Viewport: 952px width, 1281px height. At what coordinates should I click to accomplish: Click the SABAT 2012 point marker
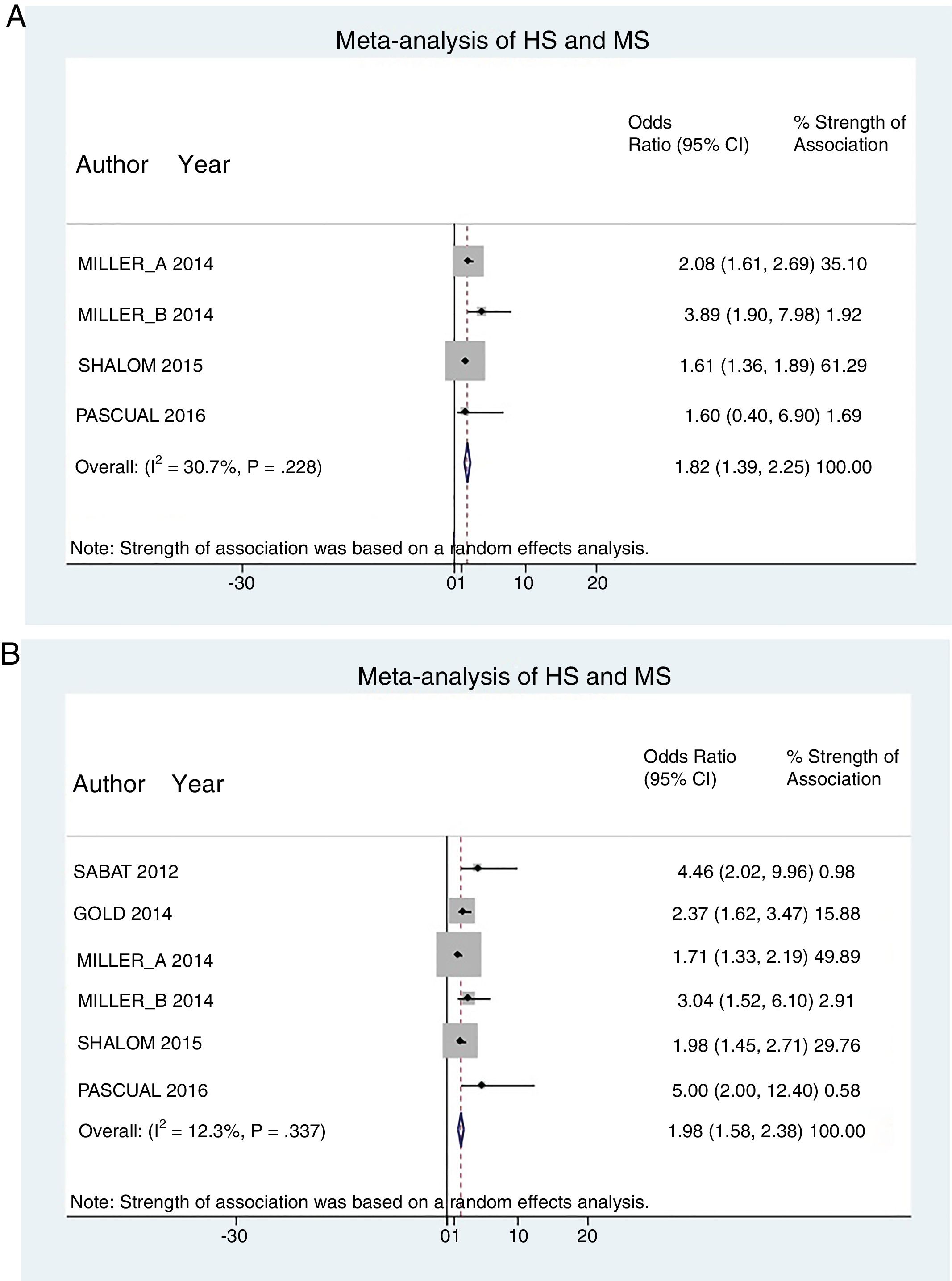pos(477,868)
